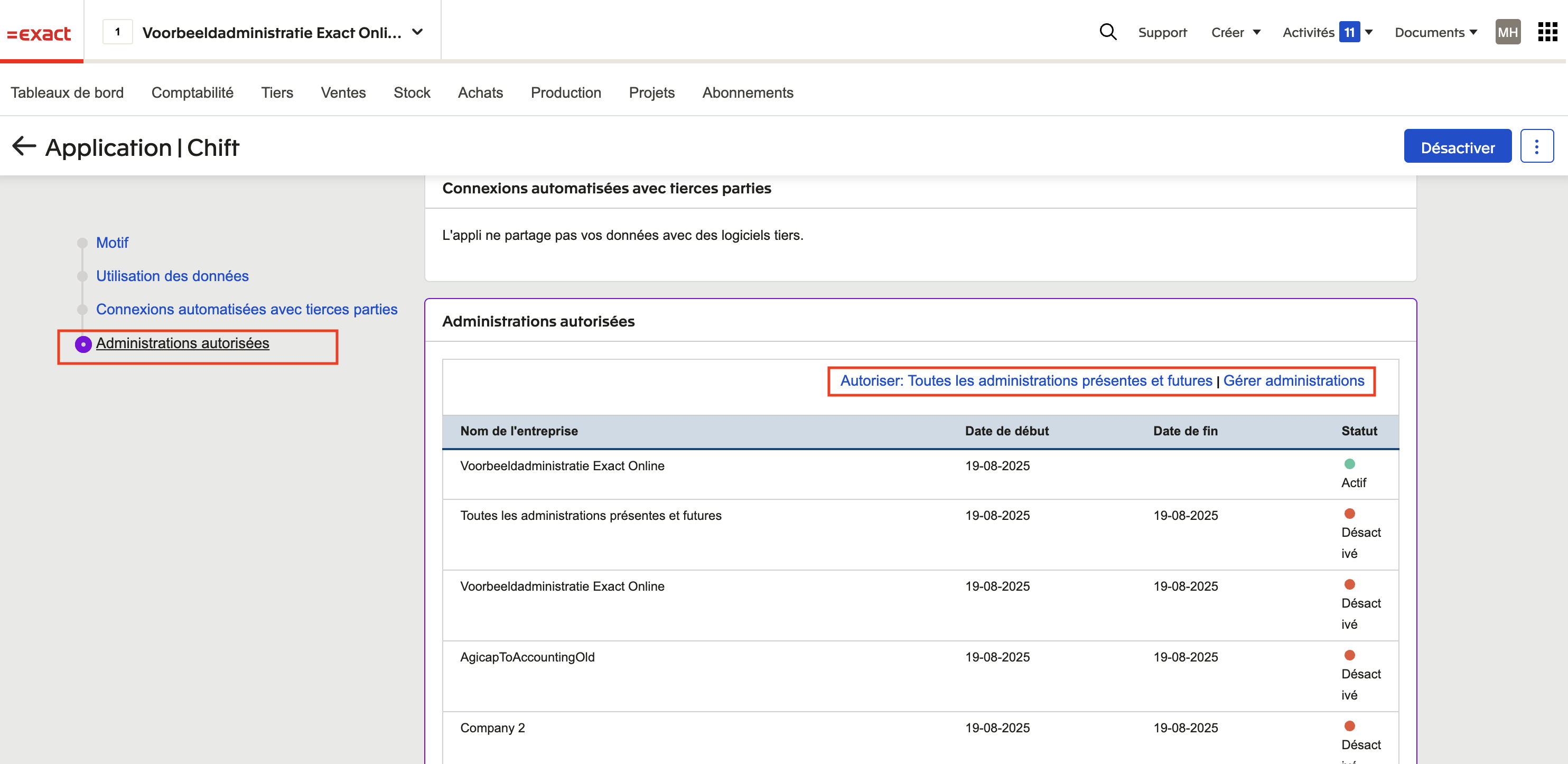Click the Motif step bullet
Image resolution: width=1568 pixels, height=764 pixels.
[82, 243]
